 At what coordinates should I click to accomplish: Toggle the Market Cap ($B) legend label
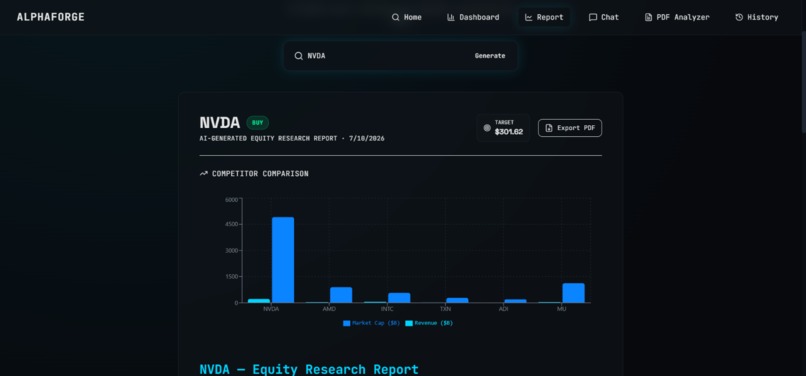pos(376,324)
